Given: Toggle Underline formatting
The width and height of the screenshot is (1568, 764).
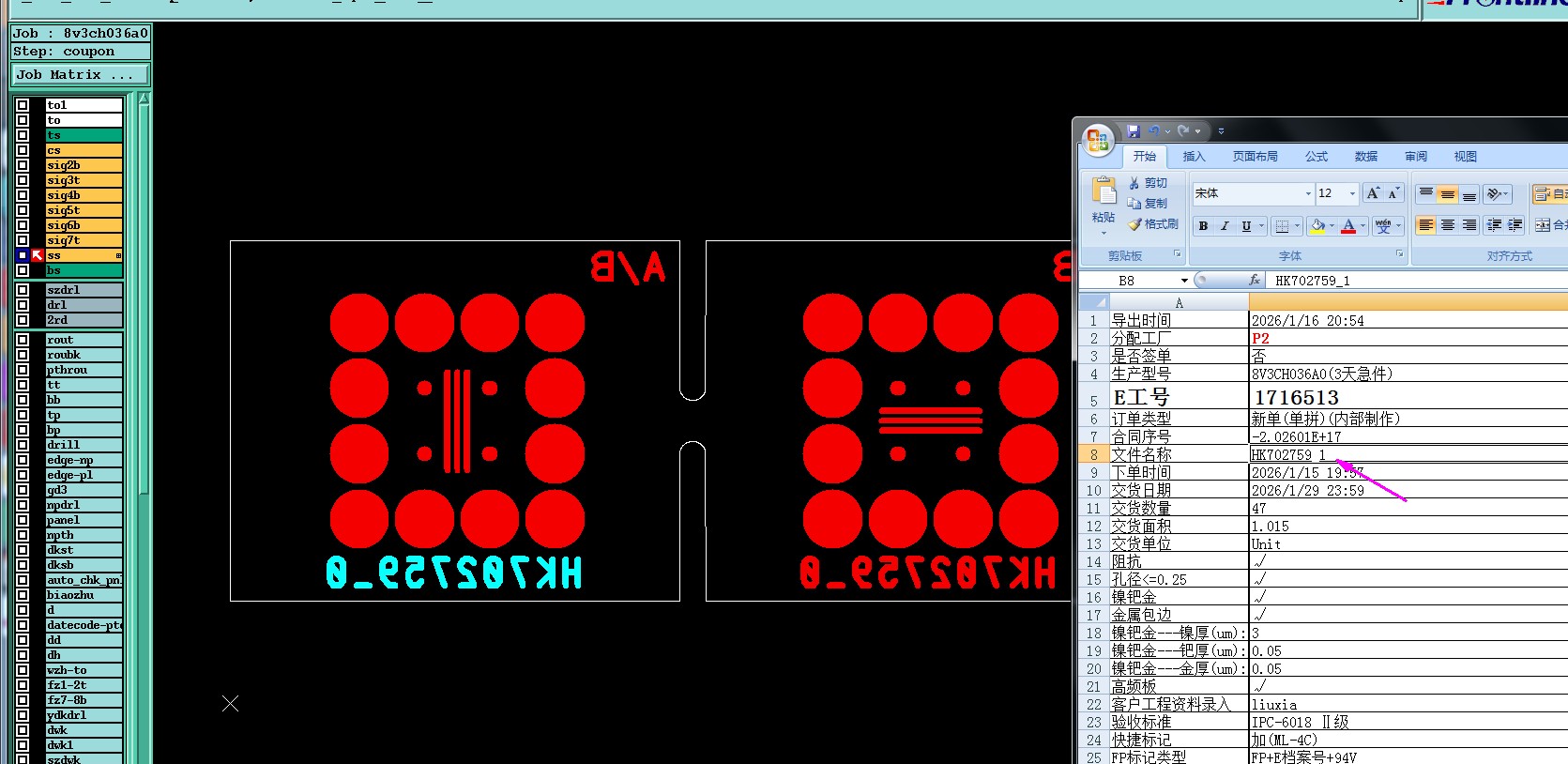Looking at the screenshot, I should (x=1246, y=225).
